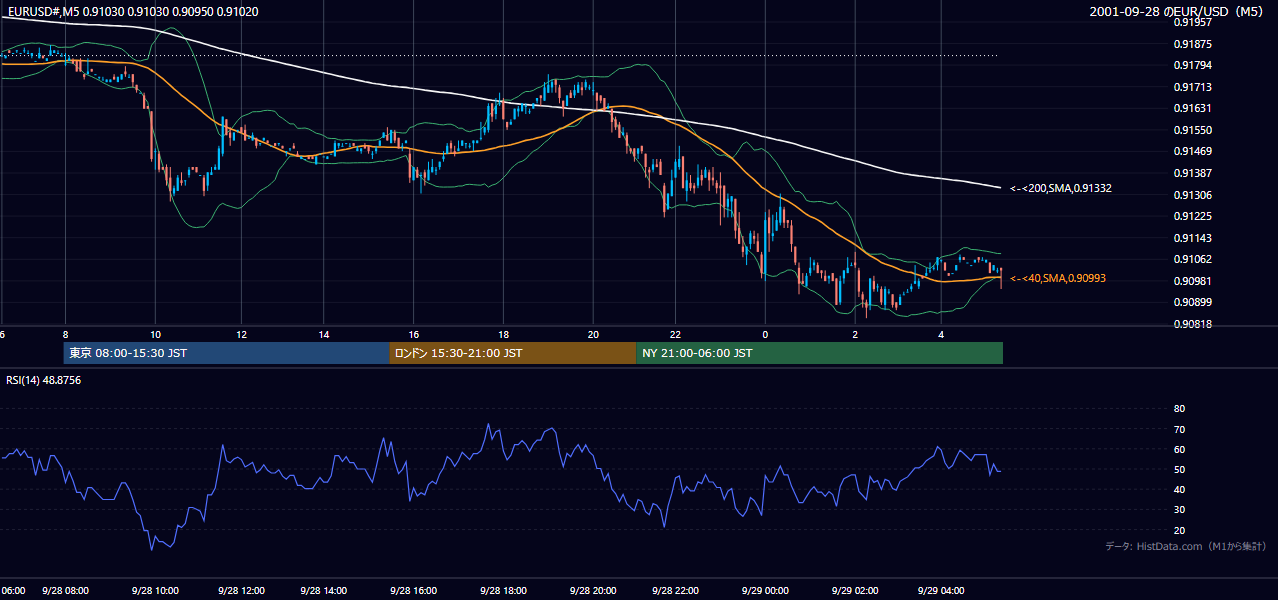Viewport: 1278px width, 600px height.
Task: Click the 0.91469 price axis label
Action: click(x=1192, y=151)
